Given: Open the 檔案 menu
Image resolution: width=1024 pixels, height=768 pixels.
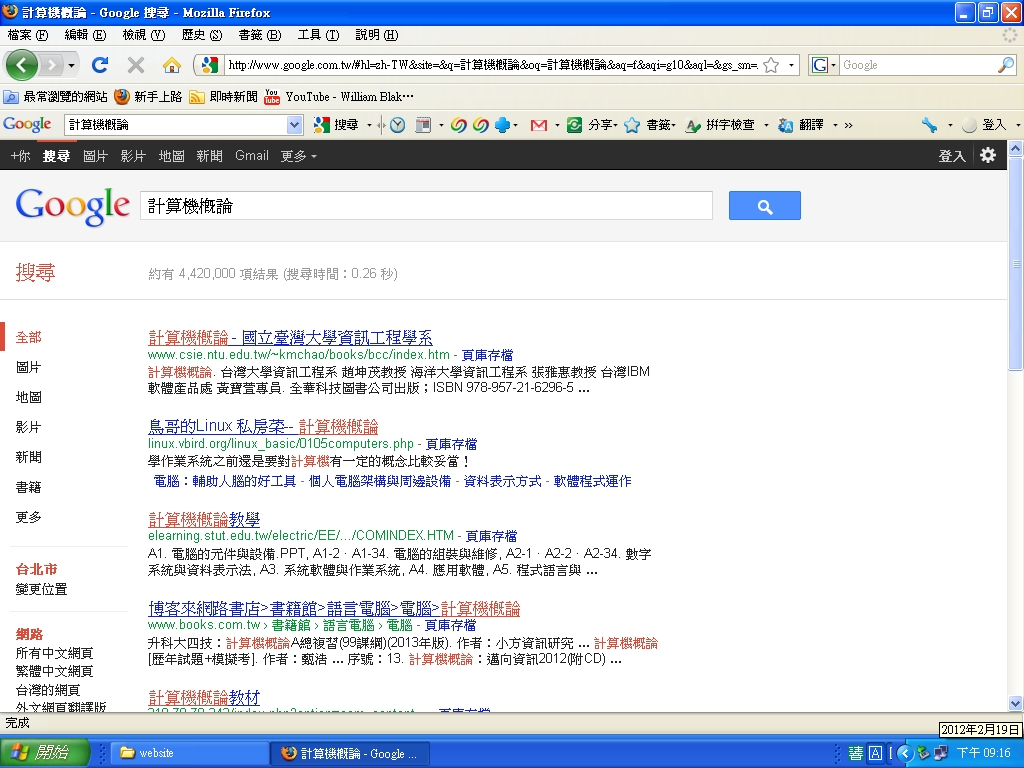Looking at the screenshot, I should [28, 35].
